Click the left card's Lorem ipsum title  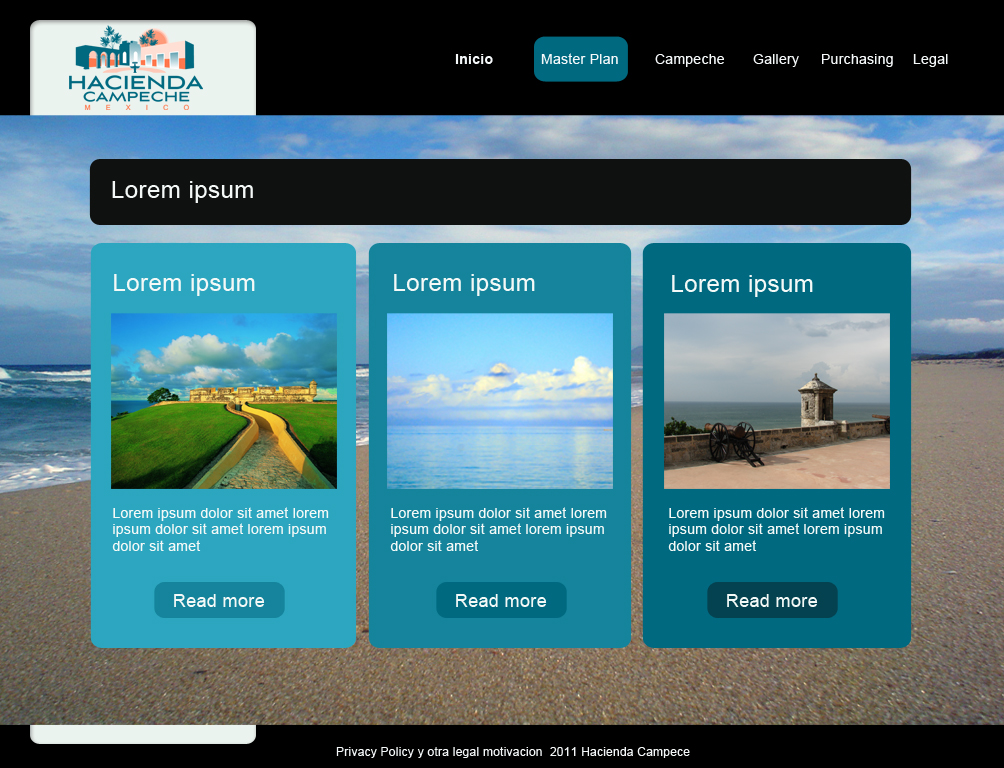click(184, 283)
